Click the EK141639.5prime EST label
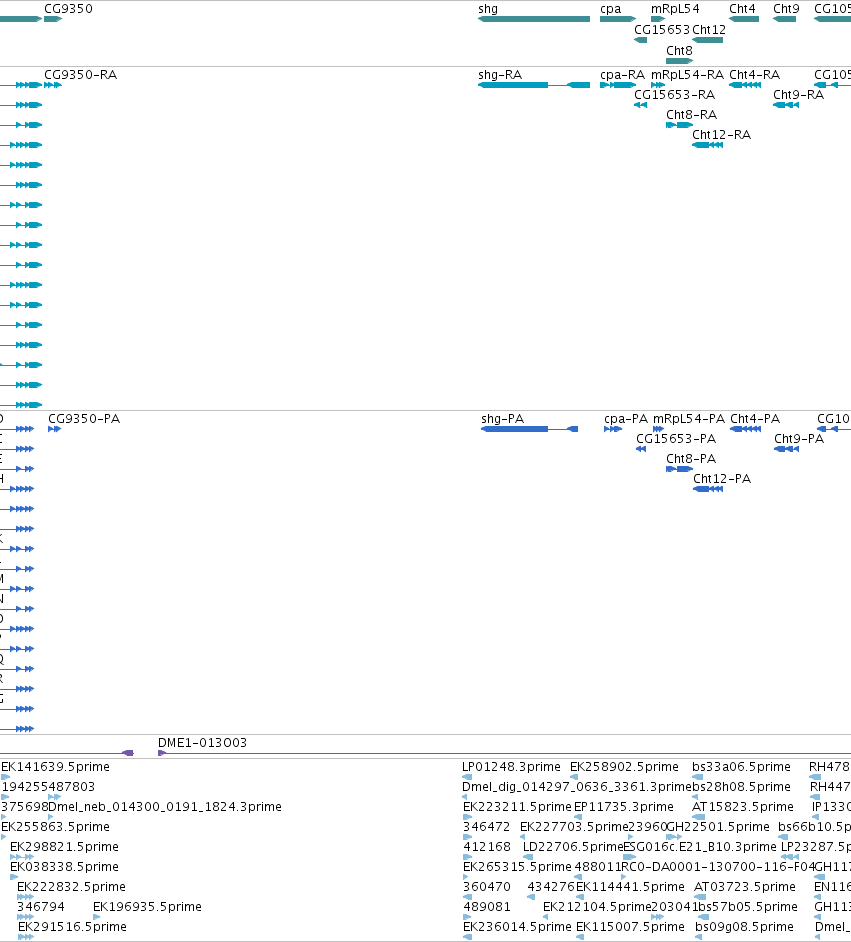Screen dimensions: 851x942 tap(55, 767)
